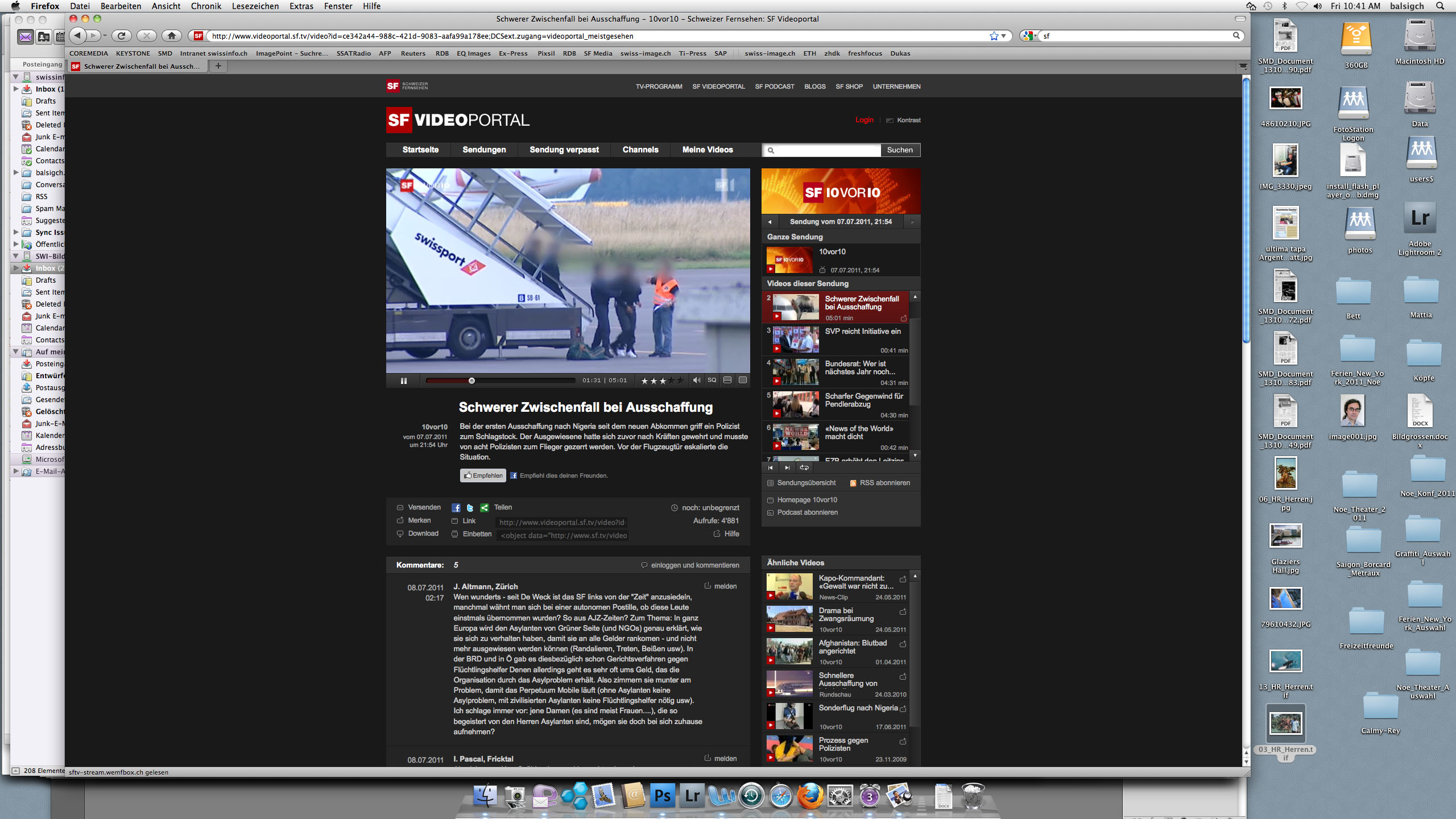Expand the Sync Issues mail folder
1456x819 pixels.
click(16, 232)
